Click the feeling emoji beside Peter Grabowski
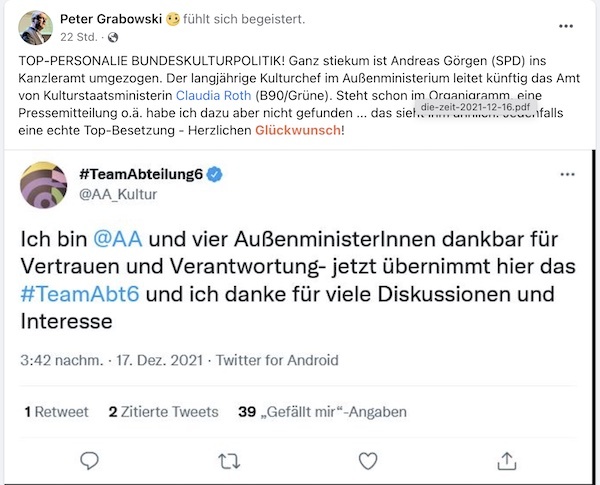This screenshot has width=600, height=485. point(174,20)
